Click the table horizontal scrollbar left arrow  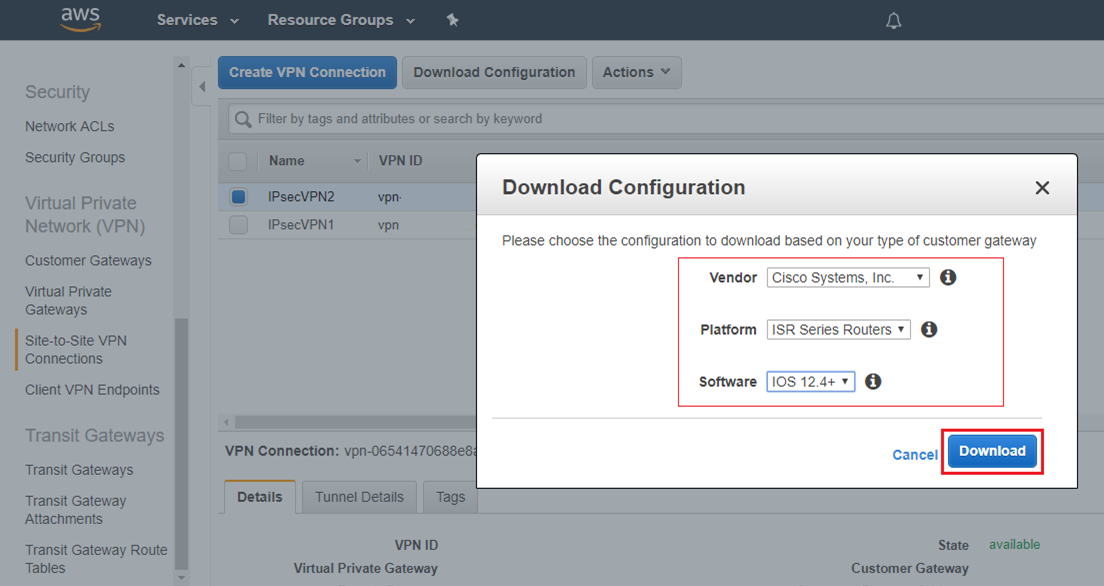(x=226, y=422)
